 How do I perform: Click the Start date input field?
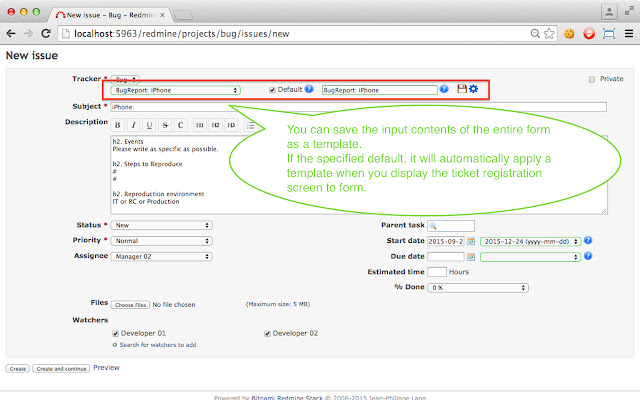446,241
